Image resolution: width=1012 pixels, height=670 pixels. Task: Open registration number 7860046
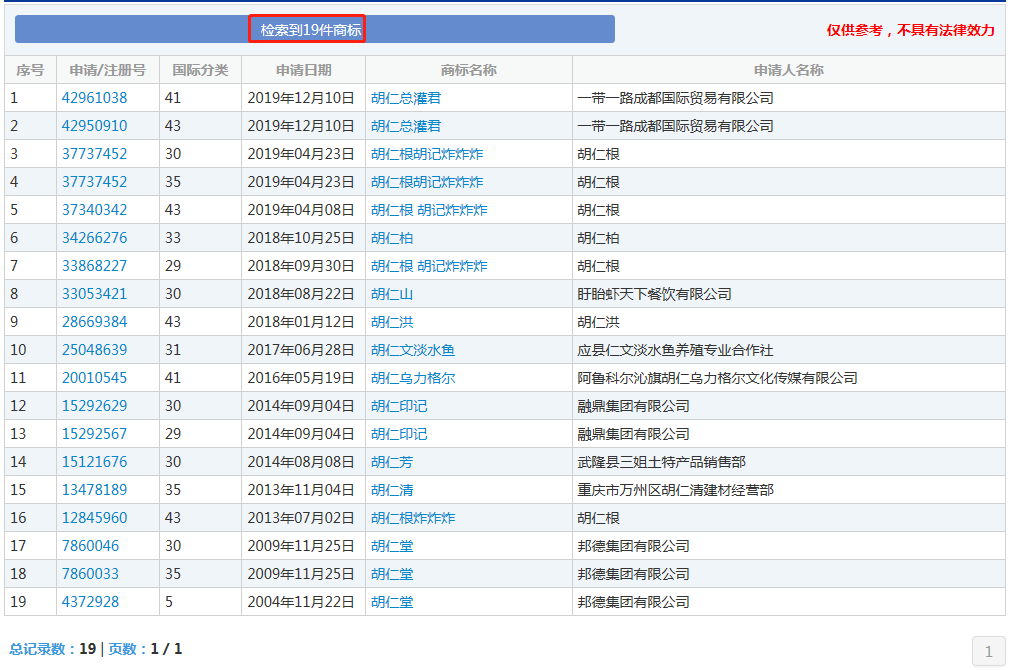point(90,546)
